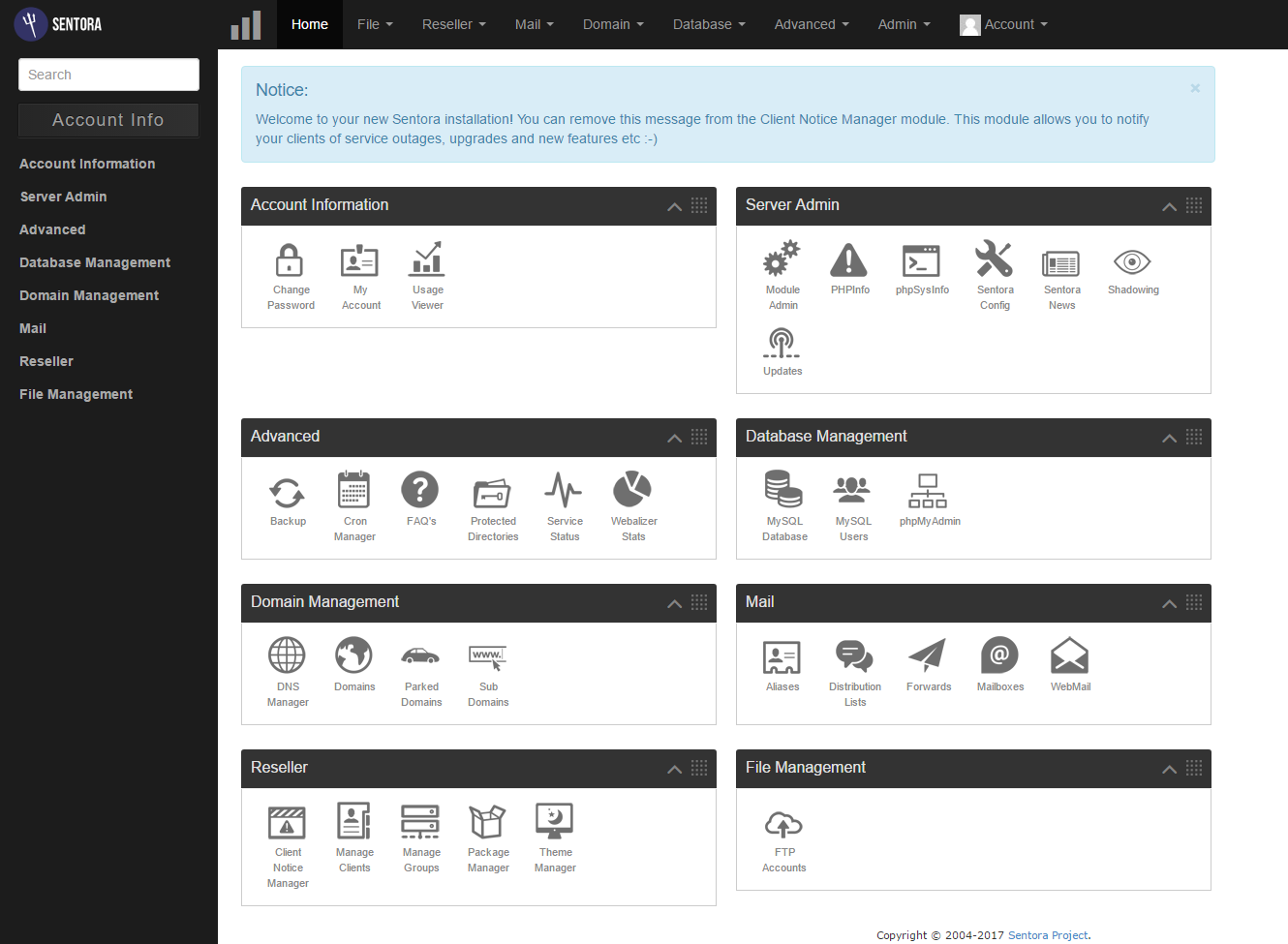Open the Account user dropdown
1288x944 pixels.
click(x=1003, y=24)
